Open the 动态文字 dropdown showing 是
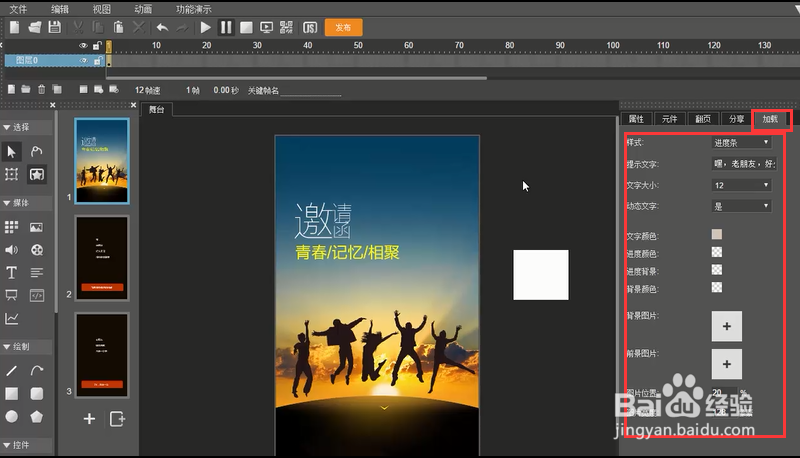Viewport: 800px width, 458px height. pos(741,206)
